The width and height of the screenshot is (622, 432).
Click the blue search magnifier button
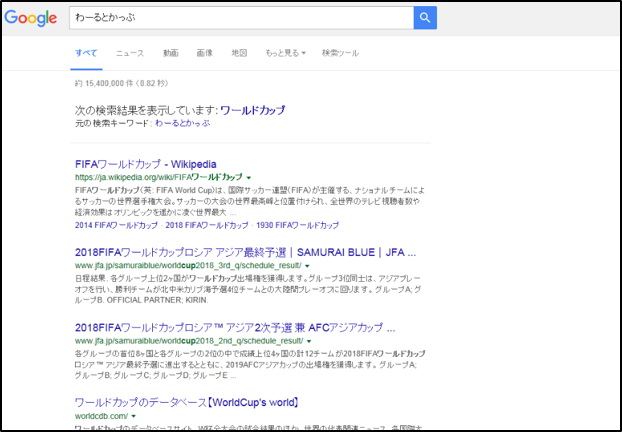pos(425,17)
